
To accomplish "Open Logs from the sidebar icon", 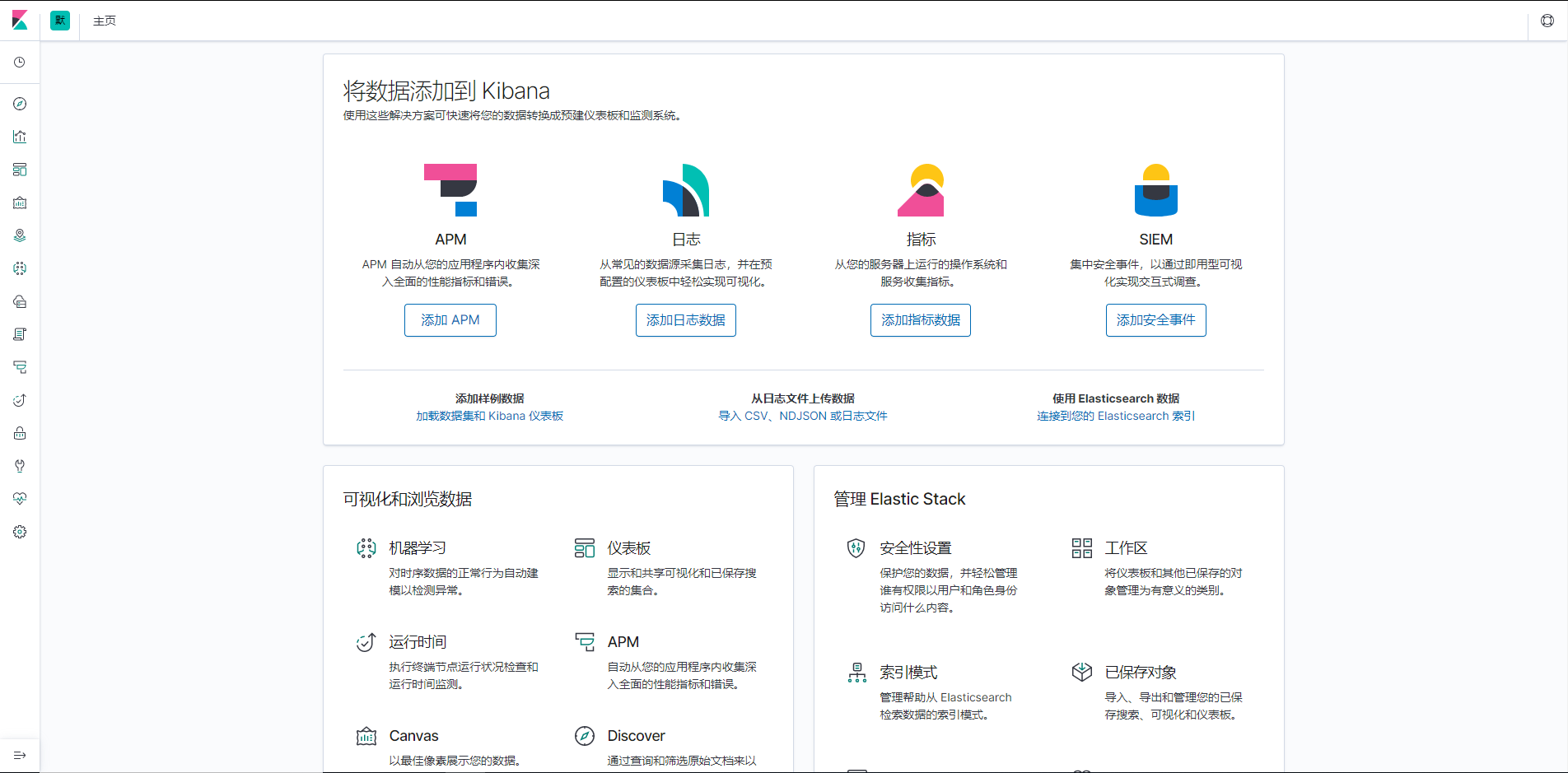I will point(20,334).
